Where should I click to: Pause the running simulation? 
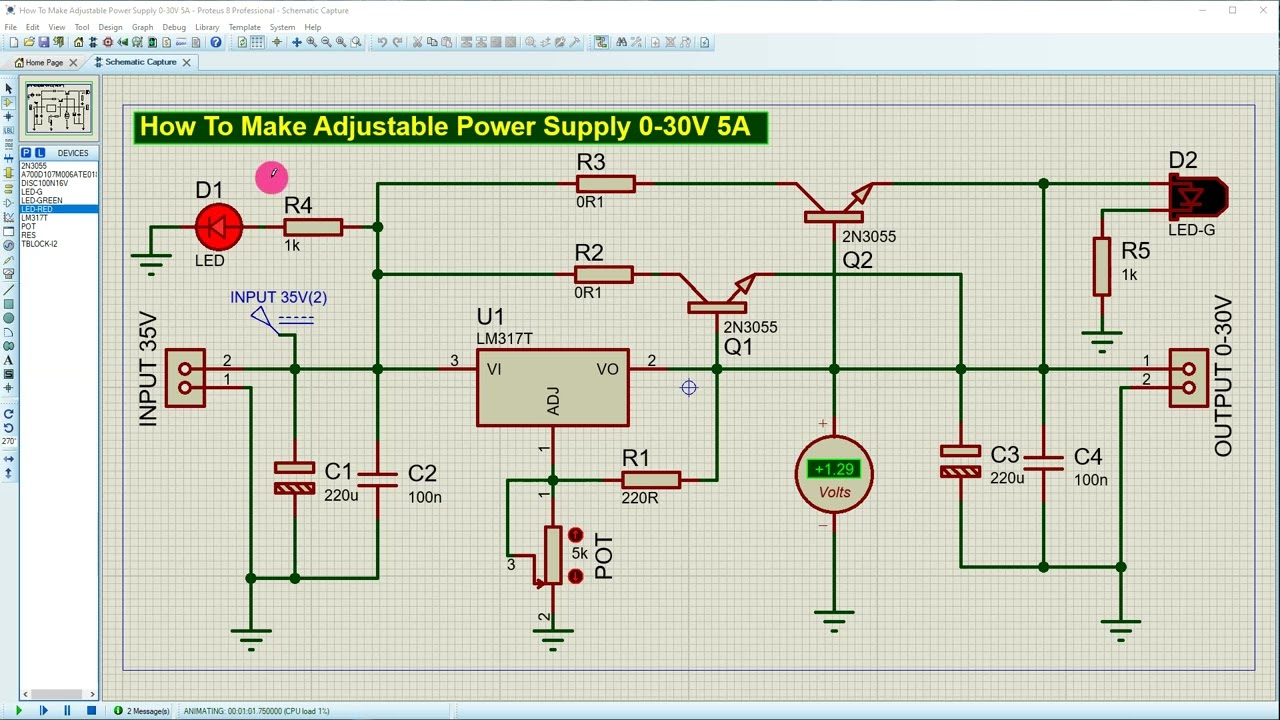tap(67, 711)
